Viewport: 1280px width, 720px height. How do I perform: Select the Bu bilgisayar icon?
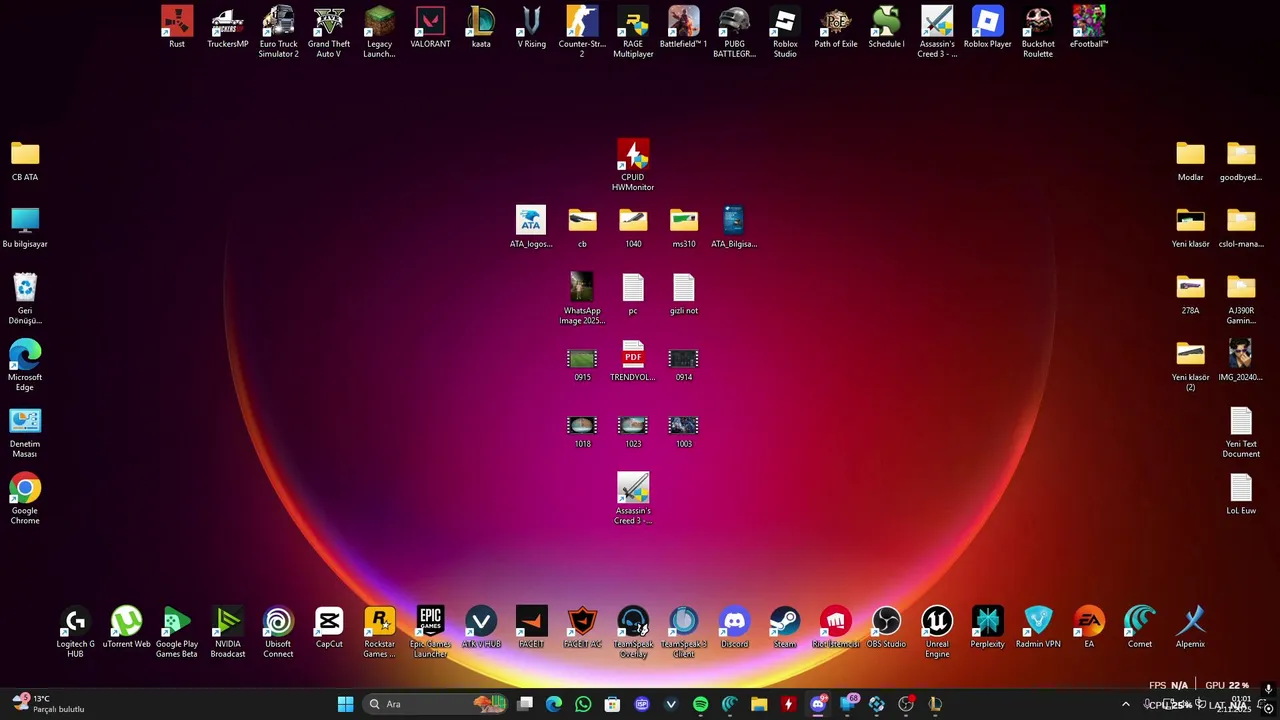click(x=25, y=227)
